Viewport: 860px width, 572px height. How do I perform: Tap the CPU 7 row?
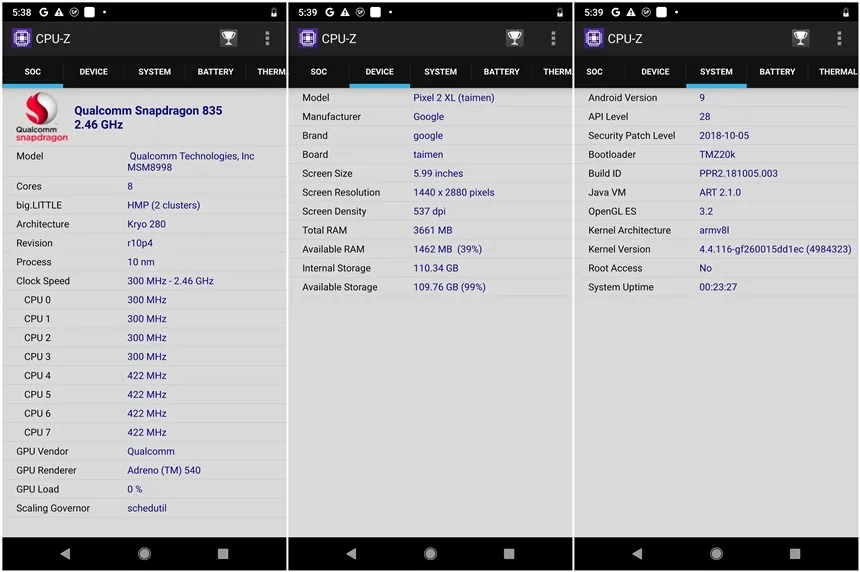coord(144,432)
